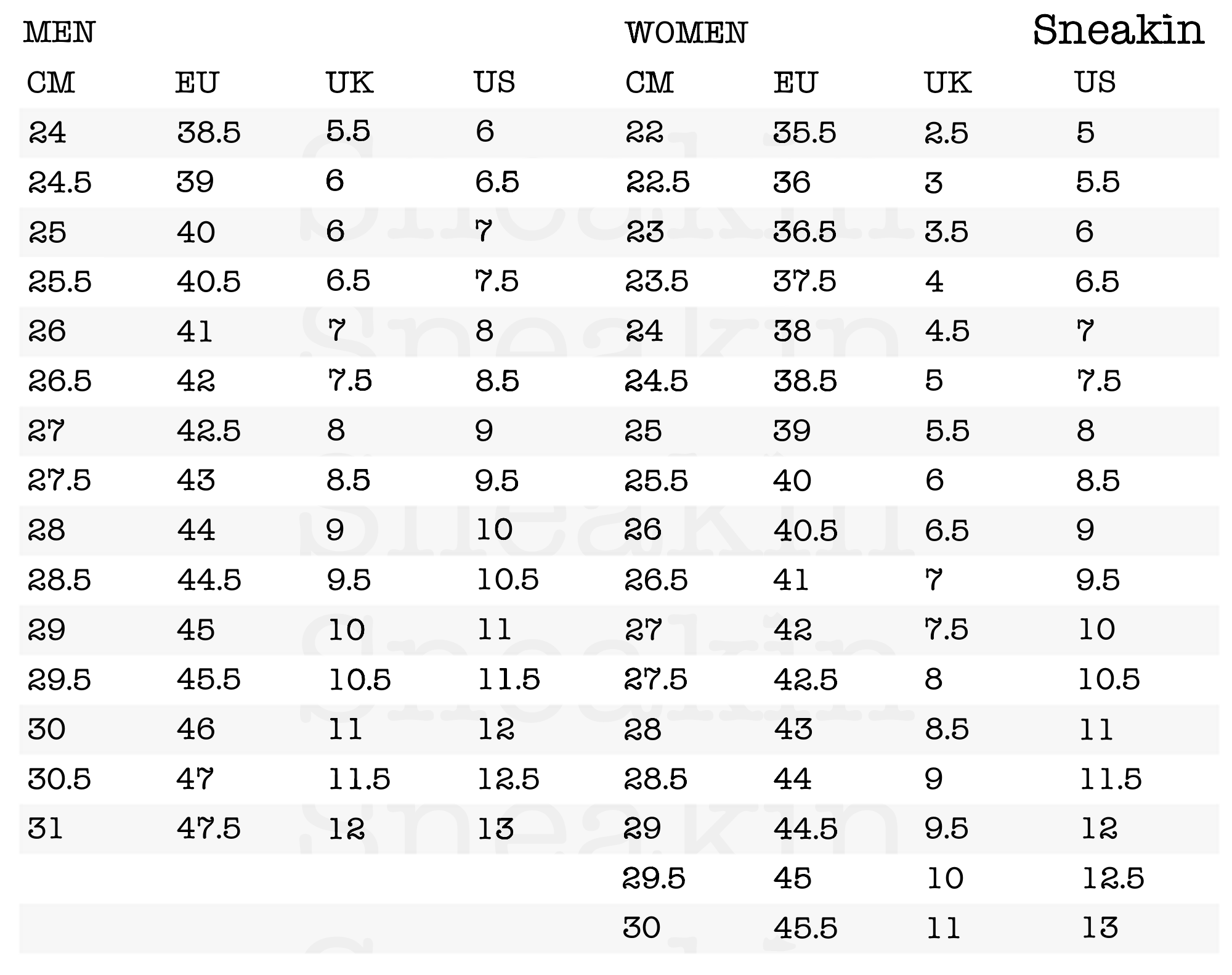This screenshot has height=975, width=1232.
Task: Select the MEN section heading
Action: 59,33
